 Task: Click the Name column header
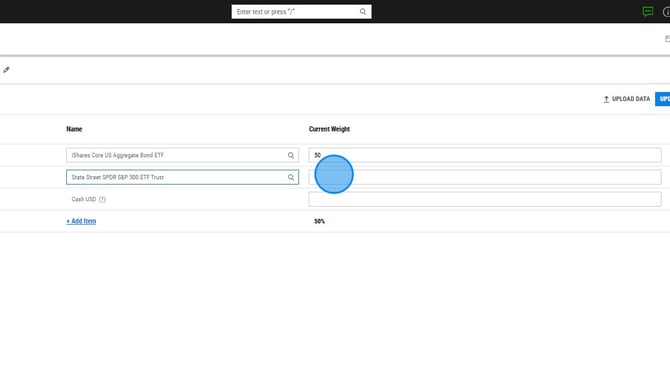74,129
